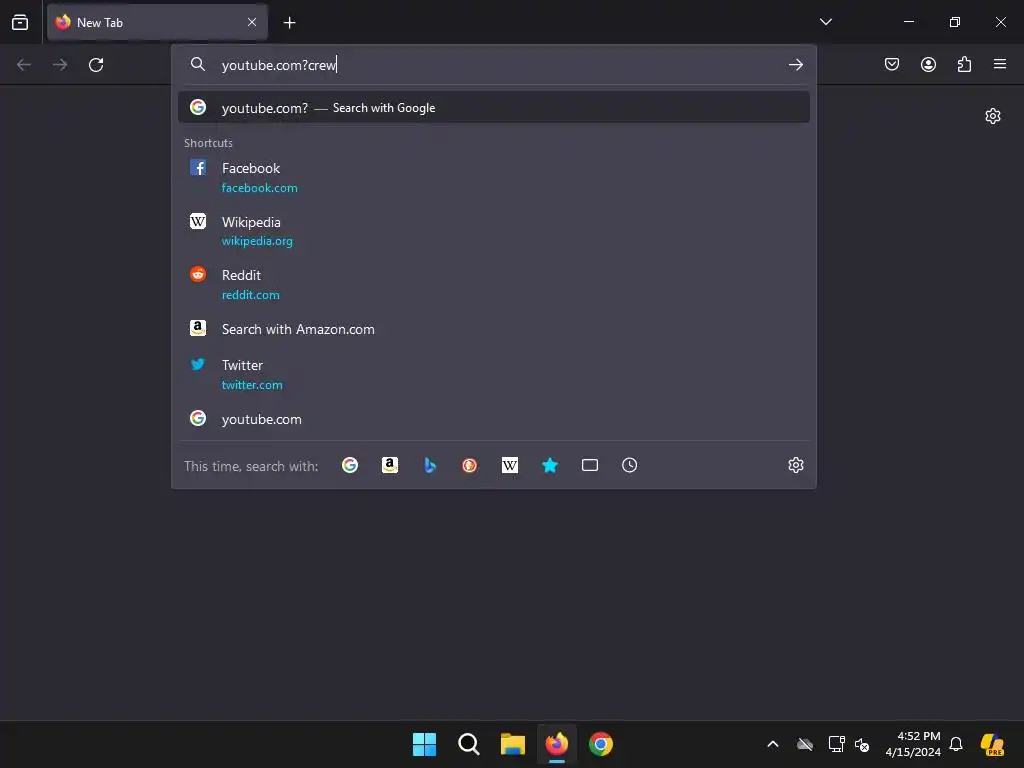Click the magnifier icon in address bar
This screenshot has height=768, width=1024.
pyautogui.click(x=197, y=64)
